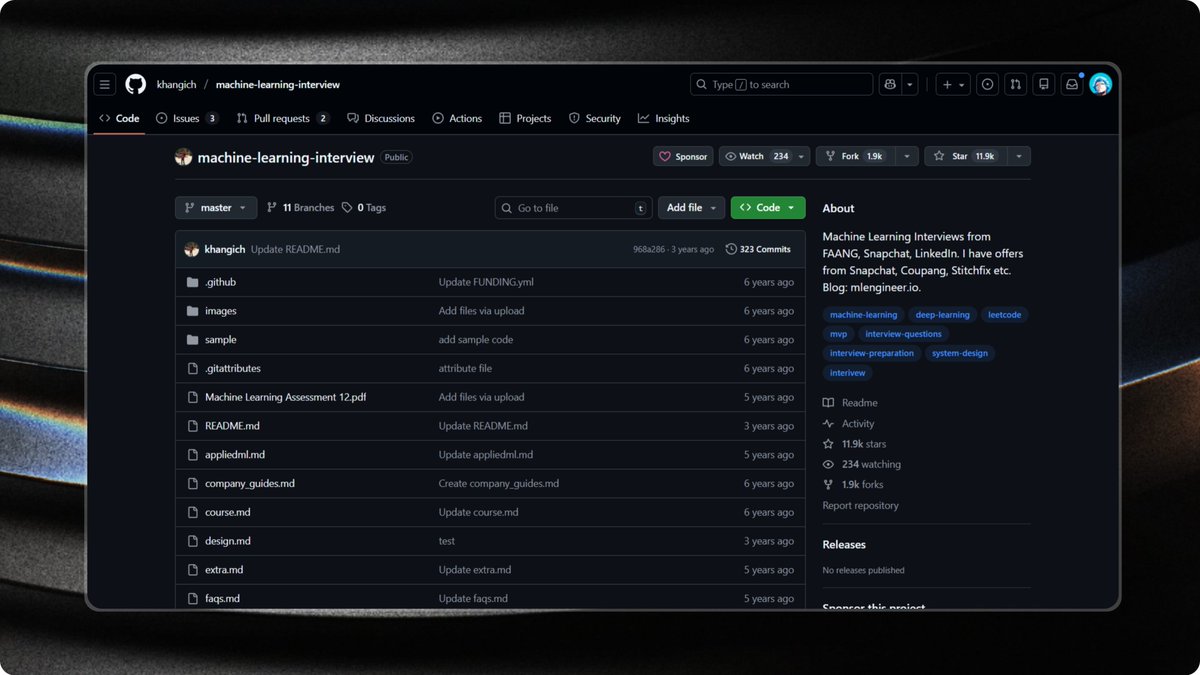Fork the repository with Fork button
Screen dimensions: 1200x675
coord(855,157)
